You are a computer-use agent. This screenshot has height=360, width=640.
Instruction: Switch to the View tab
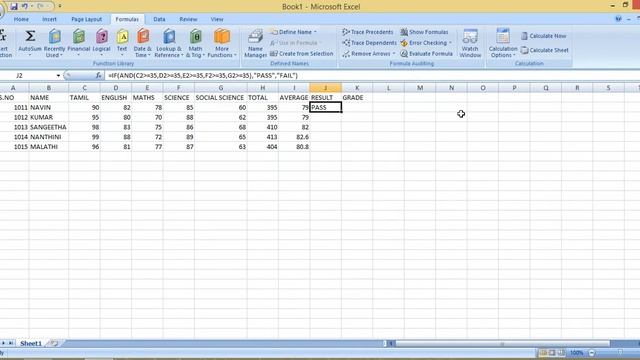tap(217, 19)
